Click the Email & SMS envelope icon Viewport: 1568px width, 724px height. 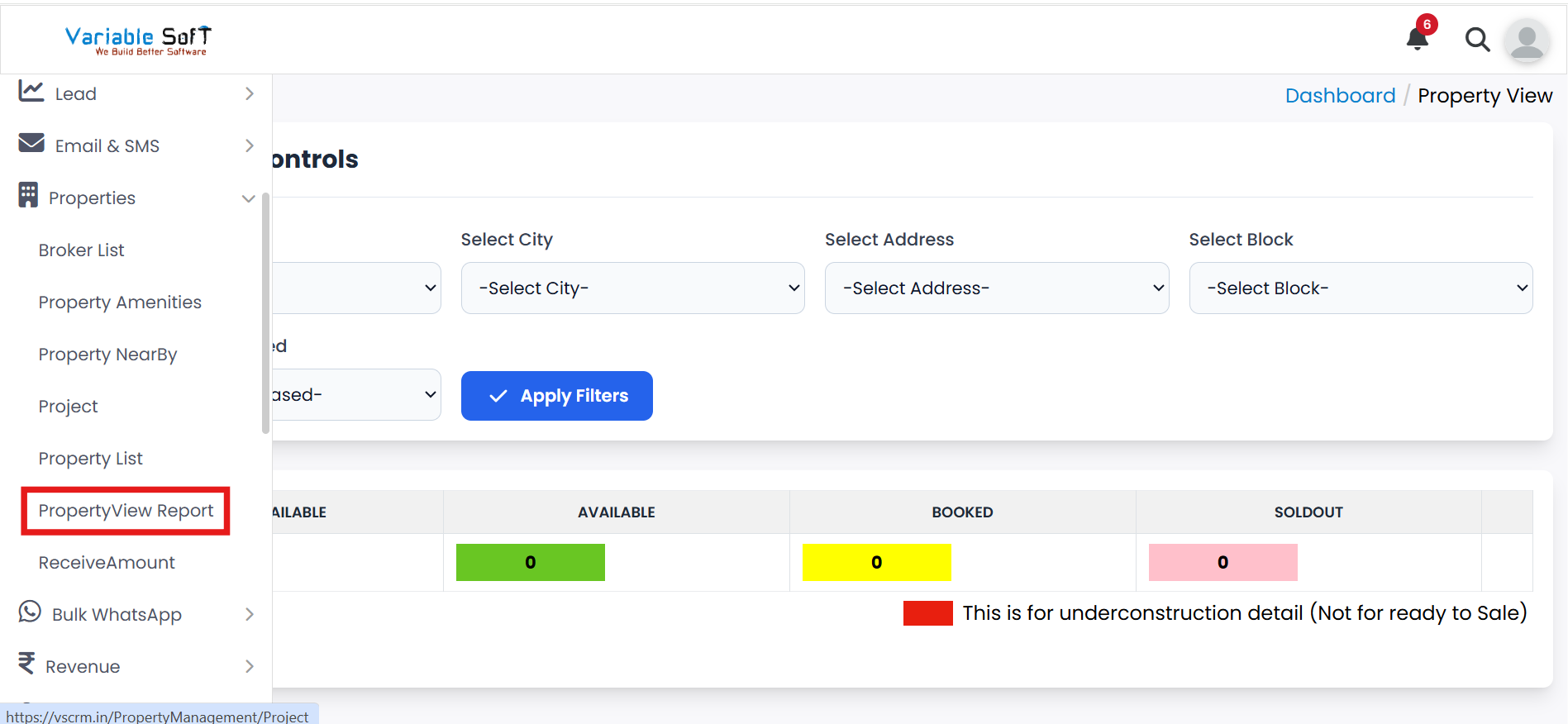click(31, 143)
